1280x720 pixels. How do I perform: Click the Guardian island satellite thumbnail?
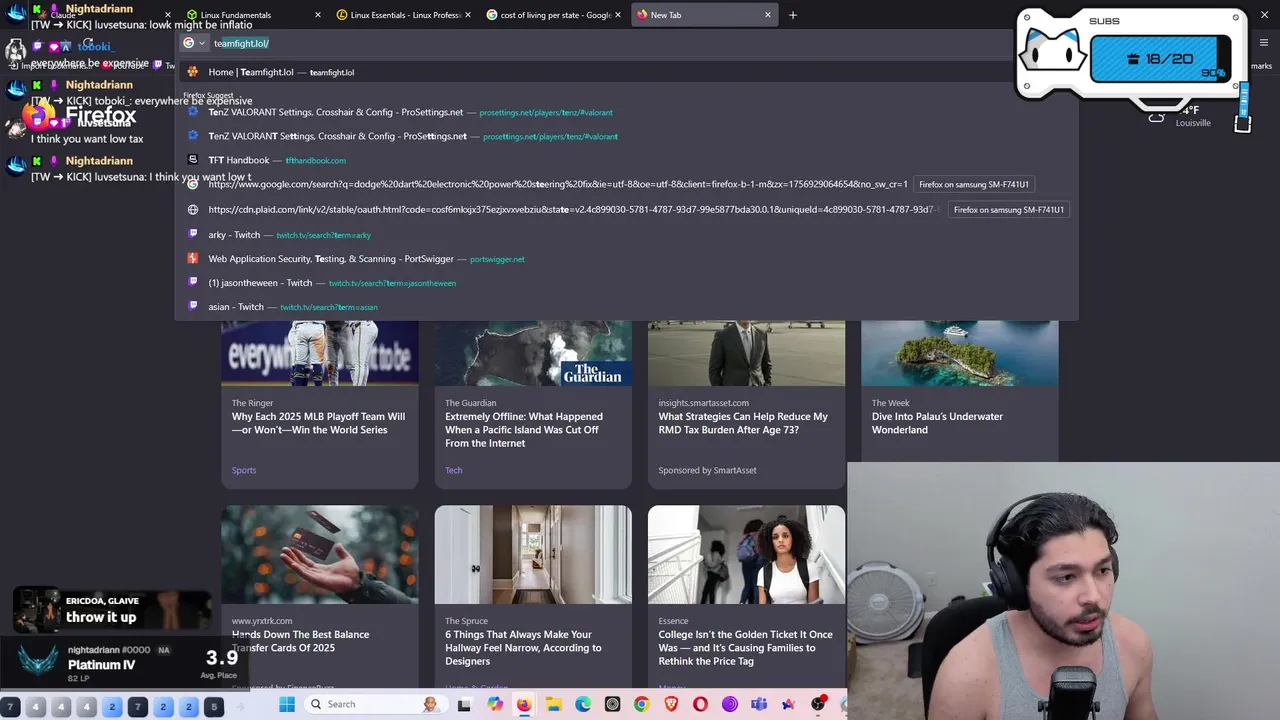(533, 353)
